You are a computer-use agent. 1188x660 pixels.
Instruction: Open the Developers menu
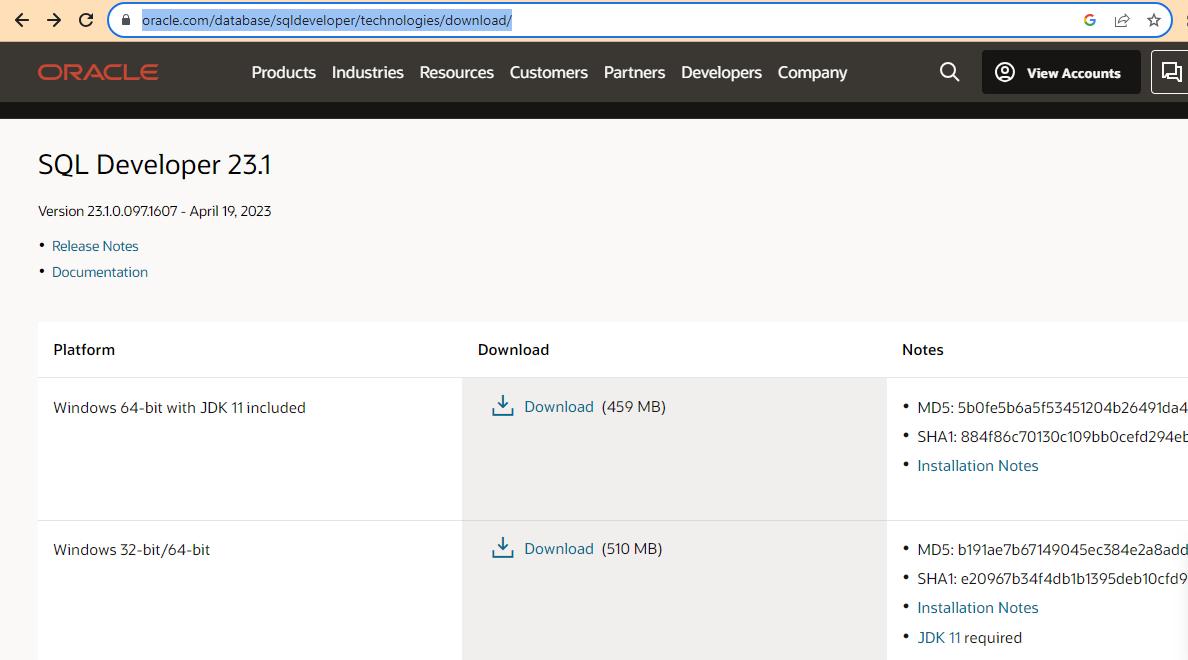point(721,73)
